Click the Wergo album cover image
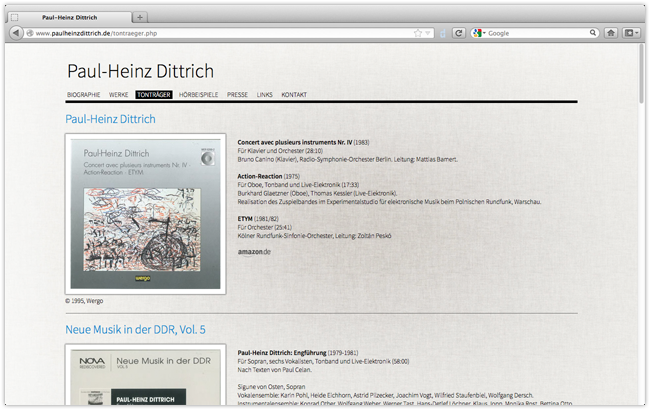Viewport: 650px width, 410px height. tap(146, 214)
